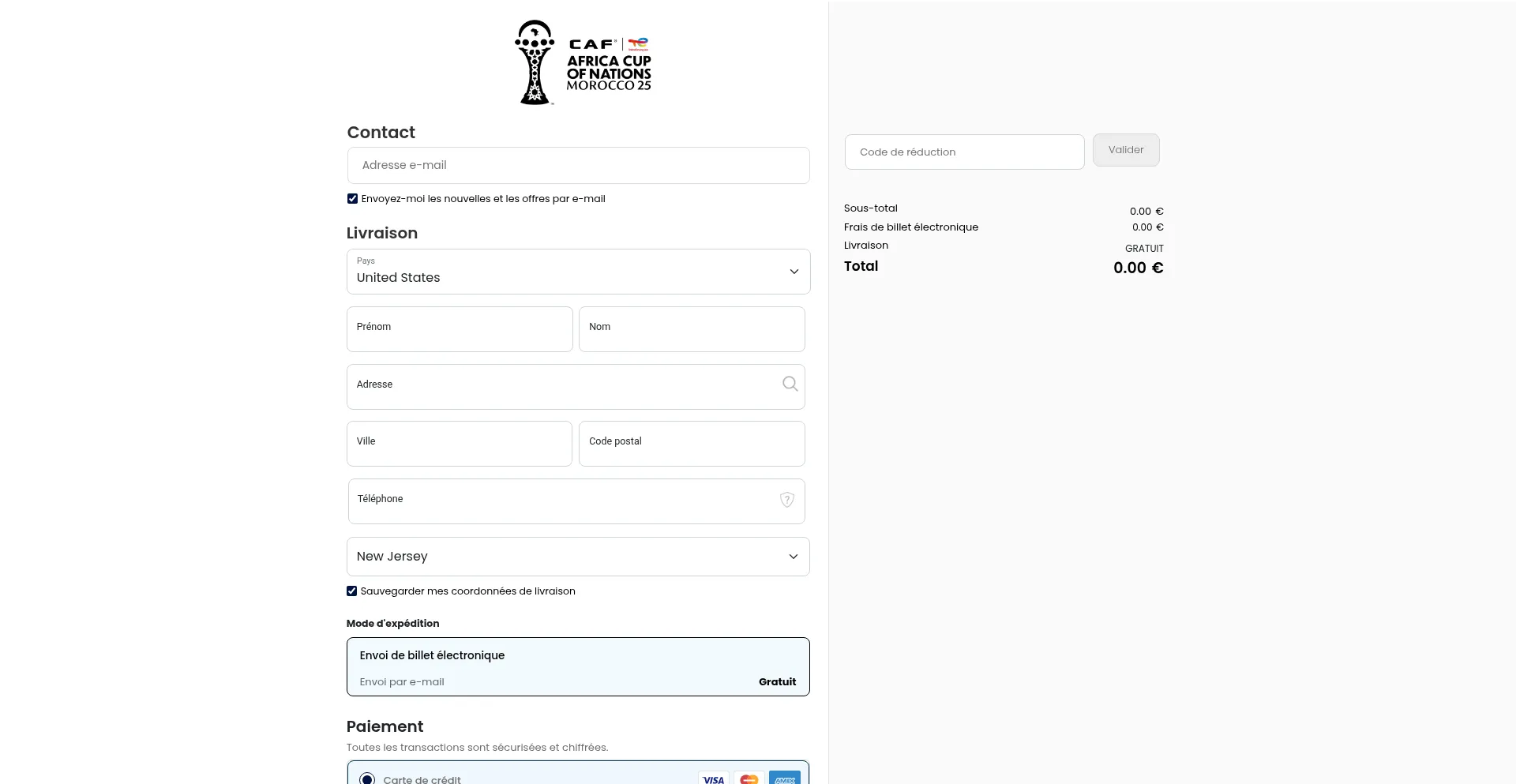Click the CAF Africa Cup of Nations logo
This screenshot has width=1516, height=784.
pyautogui.click(x=583, y=63)
